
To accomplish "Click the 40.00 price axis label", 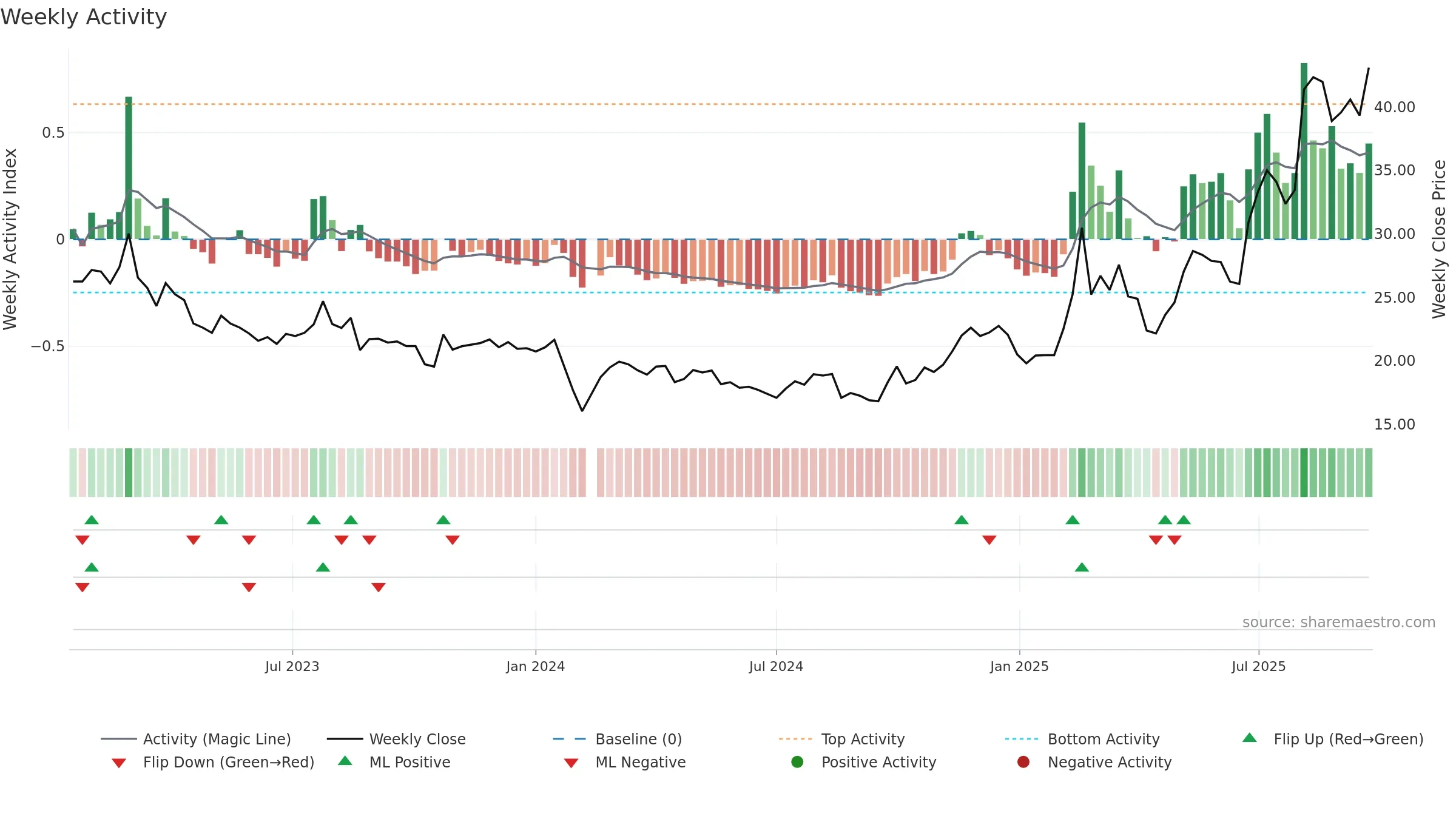I will click(1395, 107).
